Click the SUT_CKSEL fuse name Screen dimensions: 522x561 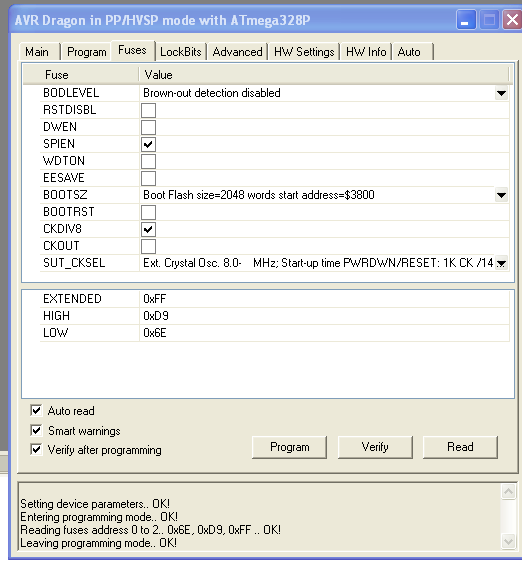pyautogui.click(x=74, y=263)
